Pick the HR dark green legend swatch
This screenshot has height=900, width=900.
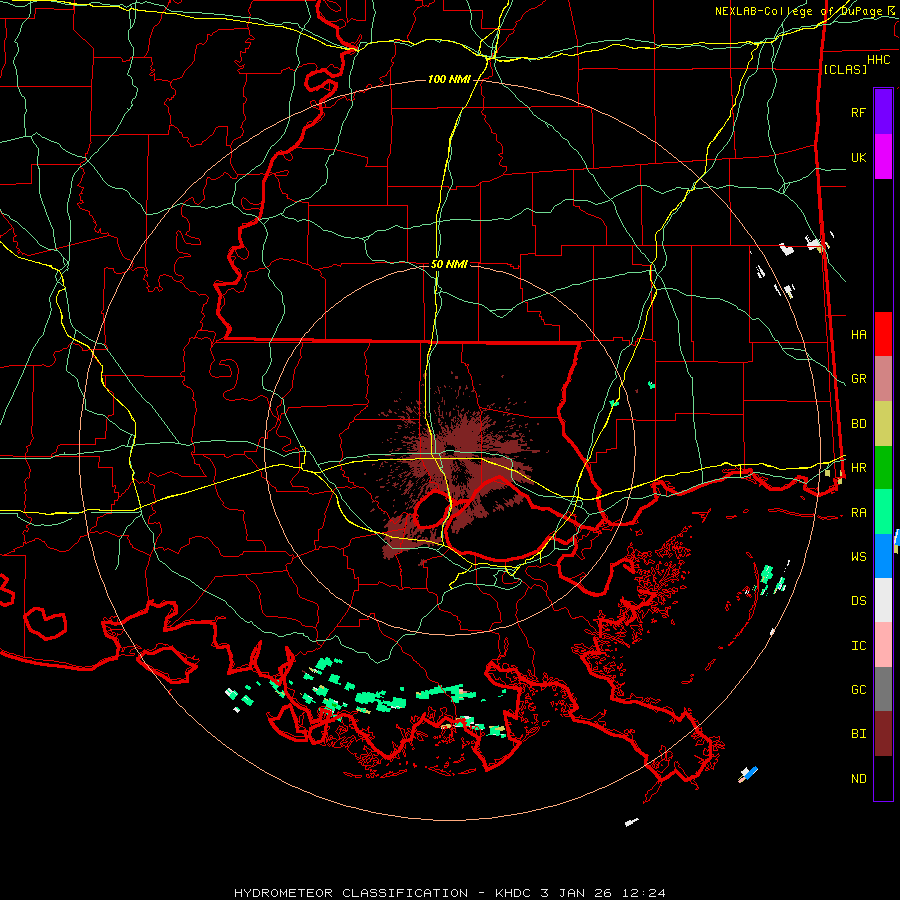point(883,468)
